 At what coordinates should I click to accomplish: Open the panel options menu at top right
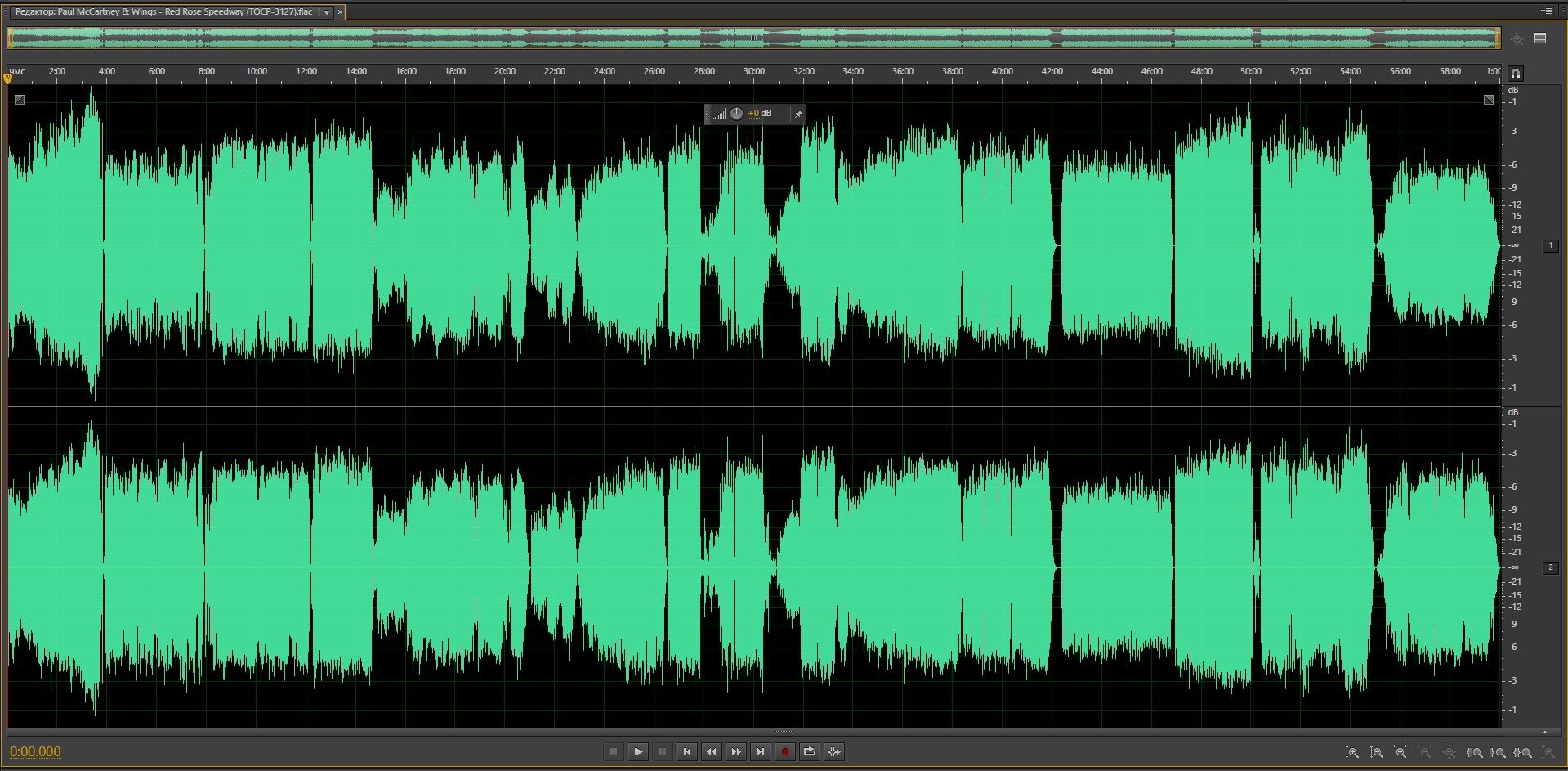click(1546, 11)
